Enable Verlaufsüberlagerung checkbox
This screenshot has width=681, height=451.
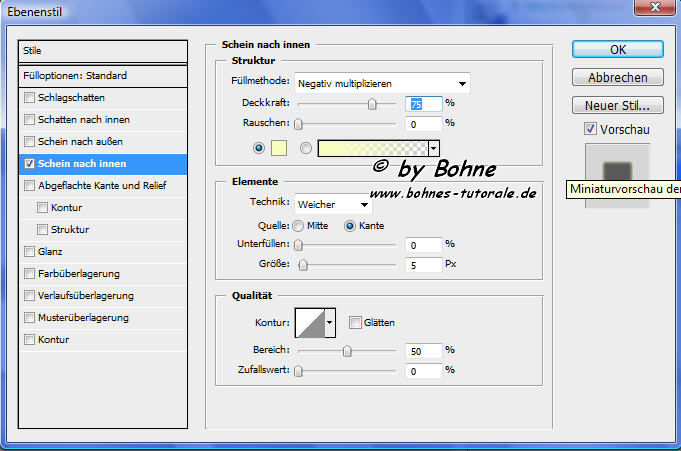pos(29,295)
